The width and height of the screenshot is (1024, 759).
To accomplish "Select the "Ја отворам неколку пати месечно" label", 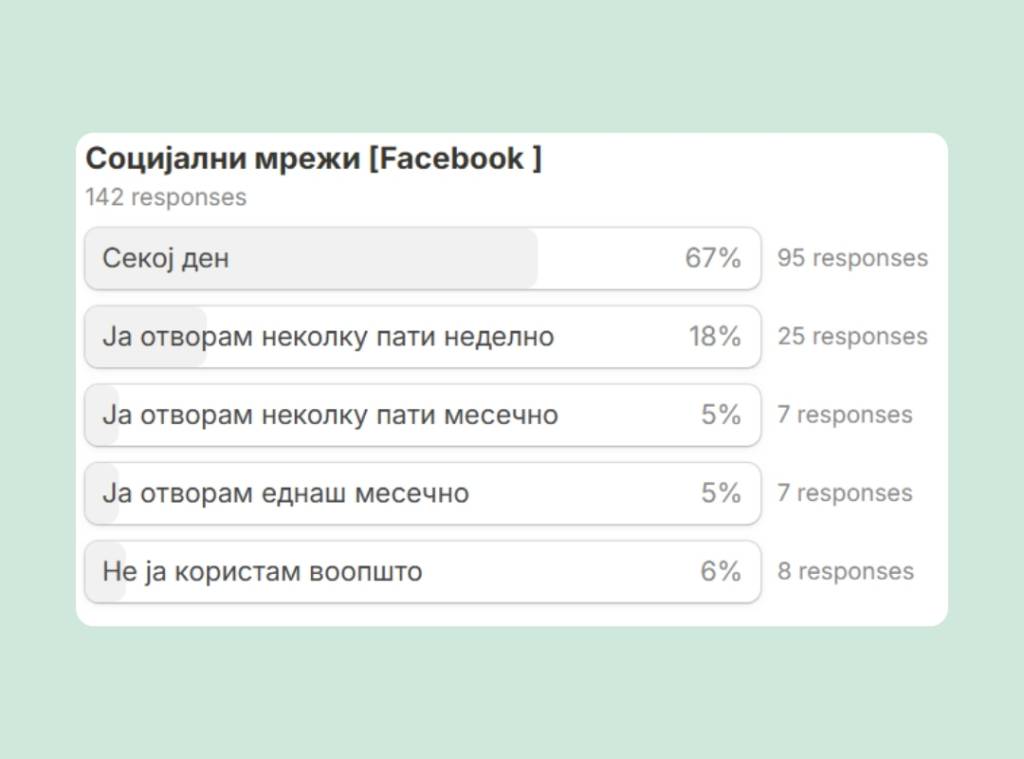I will [x=330, y=415].
